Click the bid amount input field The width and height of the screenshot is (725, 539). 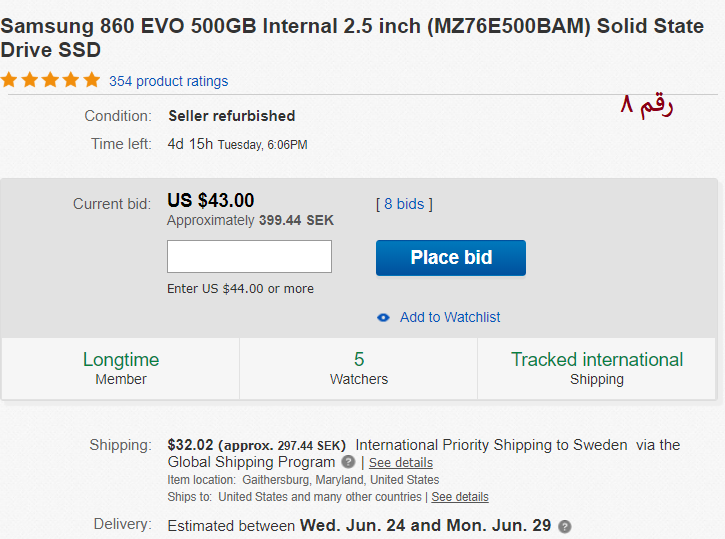click(249, 257)
